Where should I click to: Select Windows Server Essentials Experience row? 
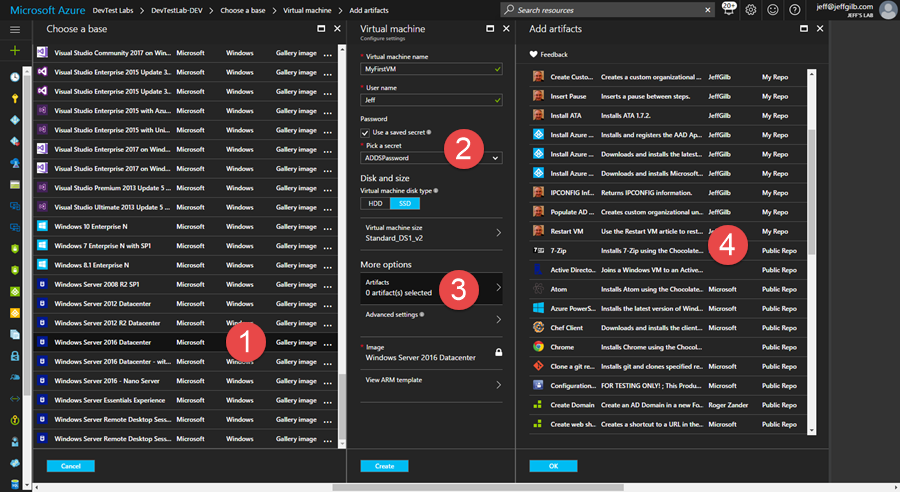pyautogui.click(x=185, y=400)
